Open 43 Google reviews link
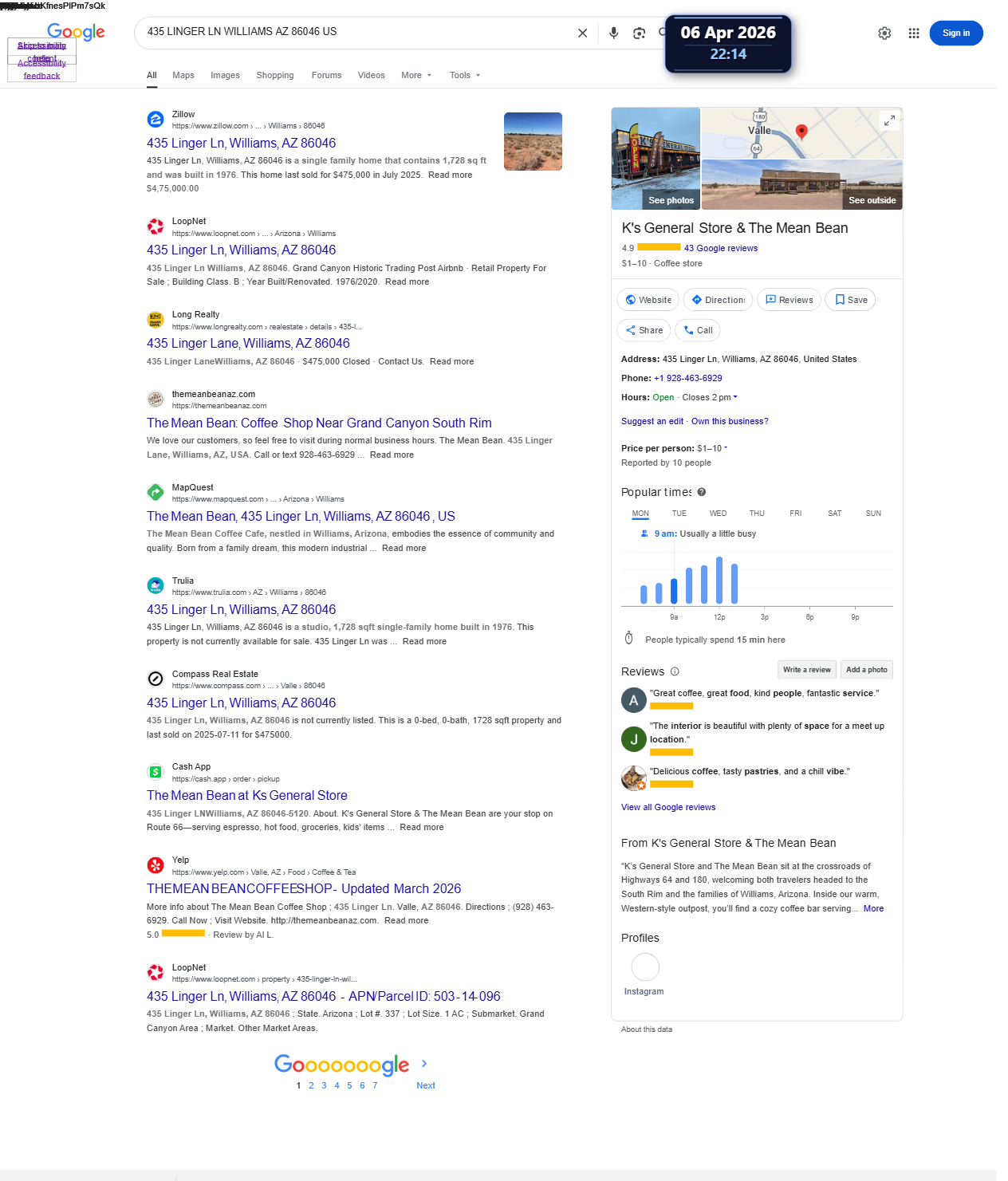The image size is (1008, 1181). [721, 248]
